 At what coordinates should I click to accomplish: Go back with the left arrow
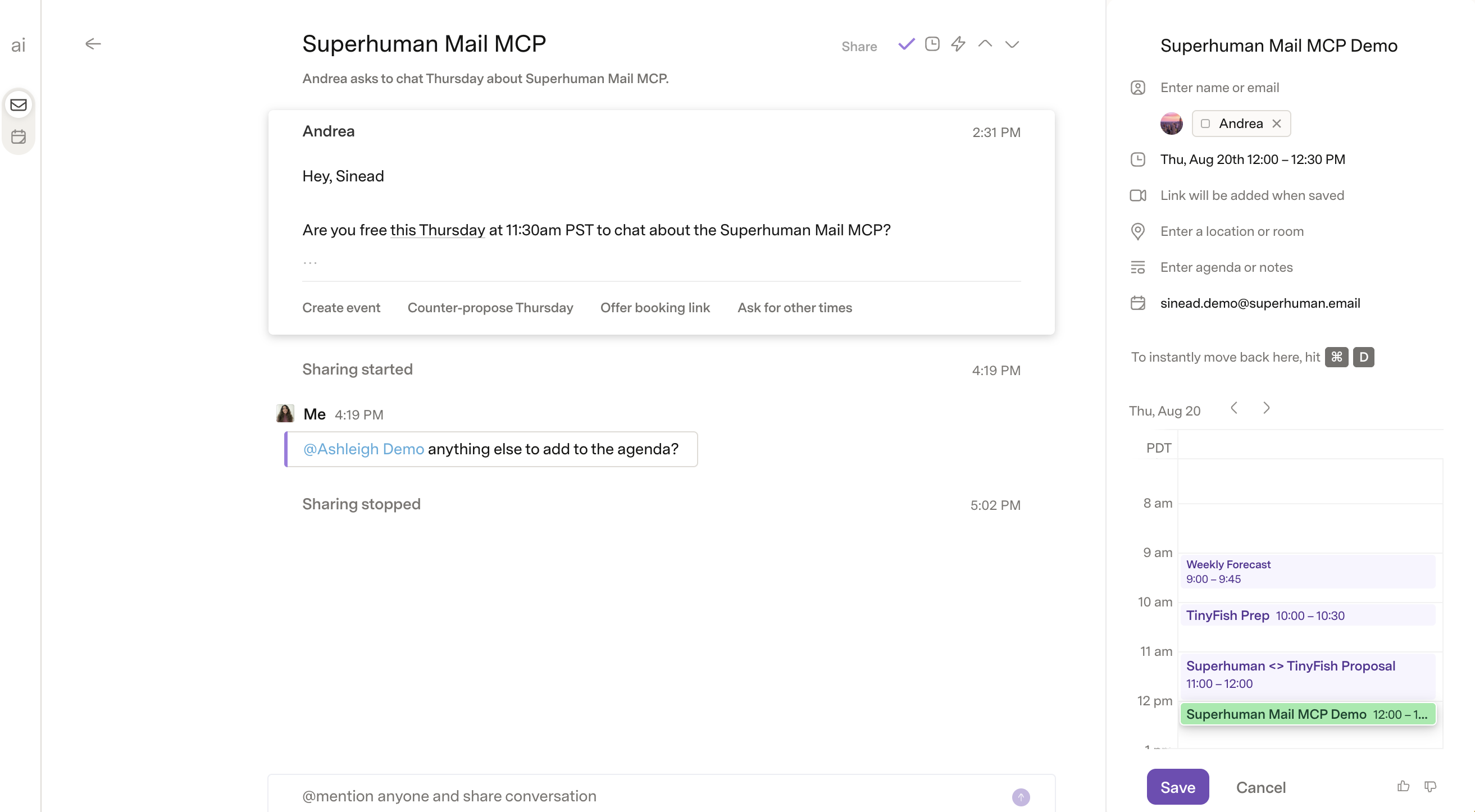(93, 44)
